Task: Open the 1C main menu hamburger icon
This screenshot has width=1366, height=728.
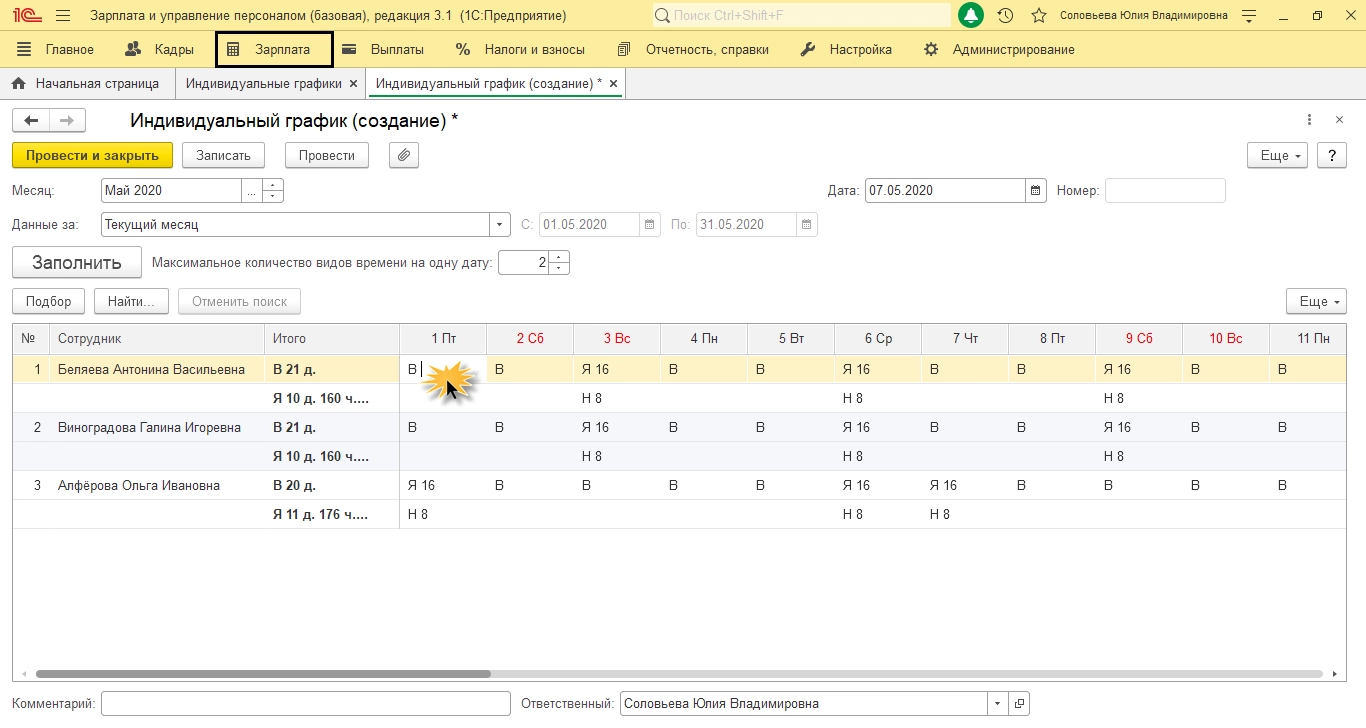Action: click(63, 16)
